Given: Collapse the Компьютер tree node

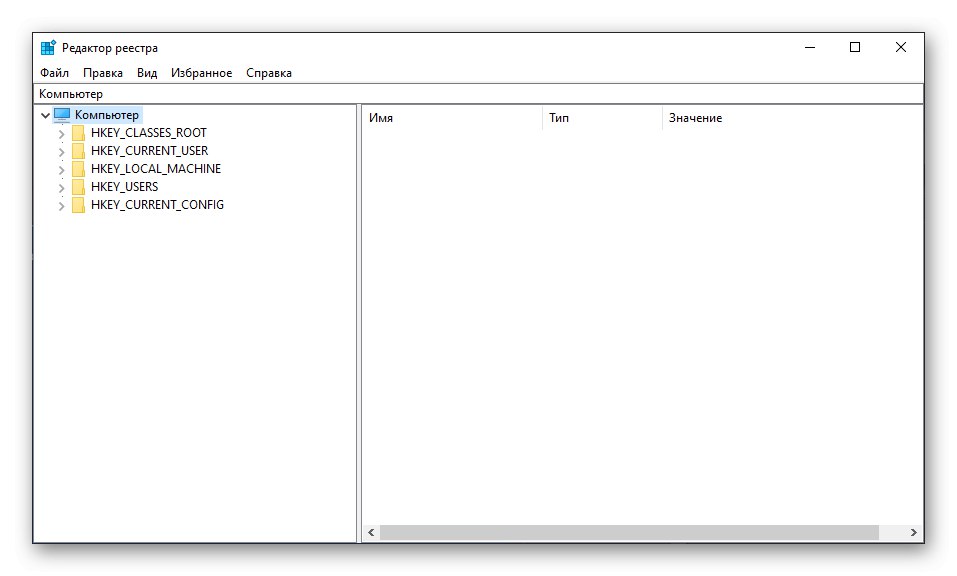Looking at the screenshot, I should point(45,115).
